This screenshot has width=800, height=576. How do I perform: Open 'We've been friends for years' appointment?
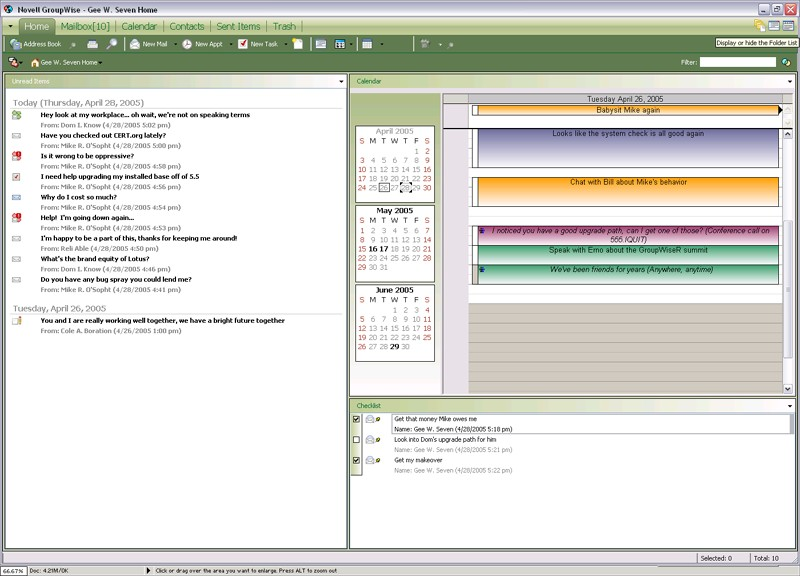(628, 274)
